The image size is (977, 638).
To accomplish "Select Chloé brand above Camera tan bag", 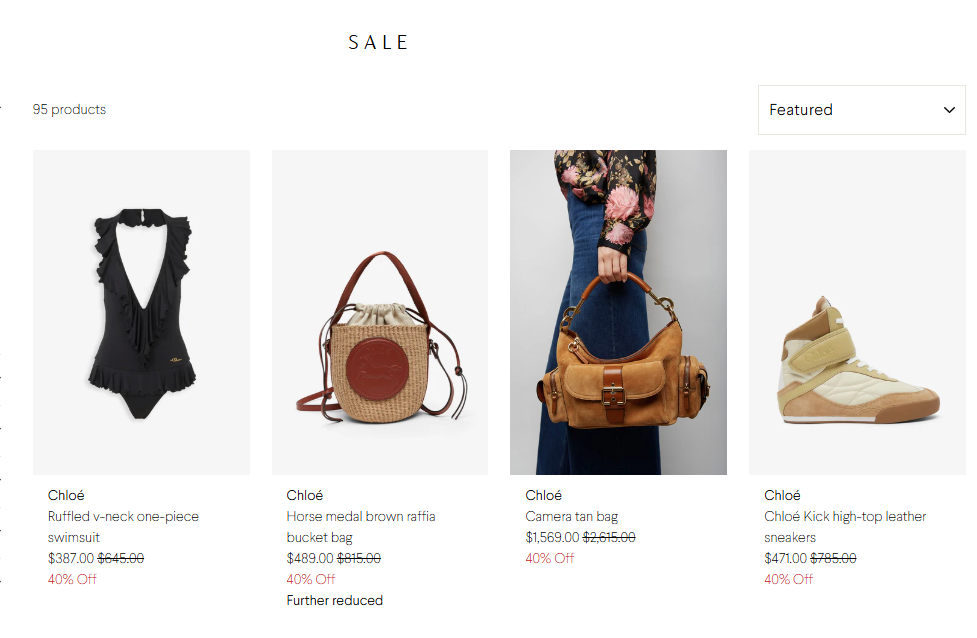I will [543, 495].
